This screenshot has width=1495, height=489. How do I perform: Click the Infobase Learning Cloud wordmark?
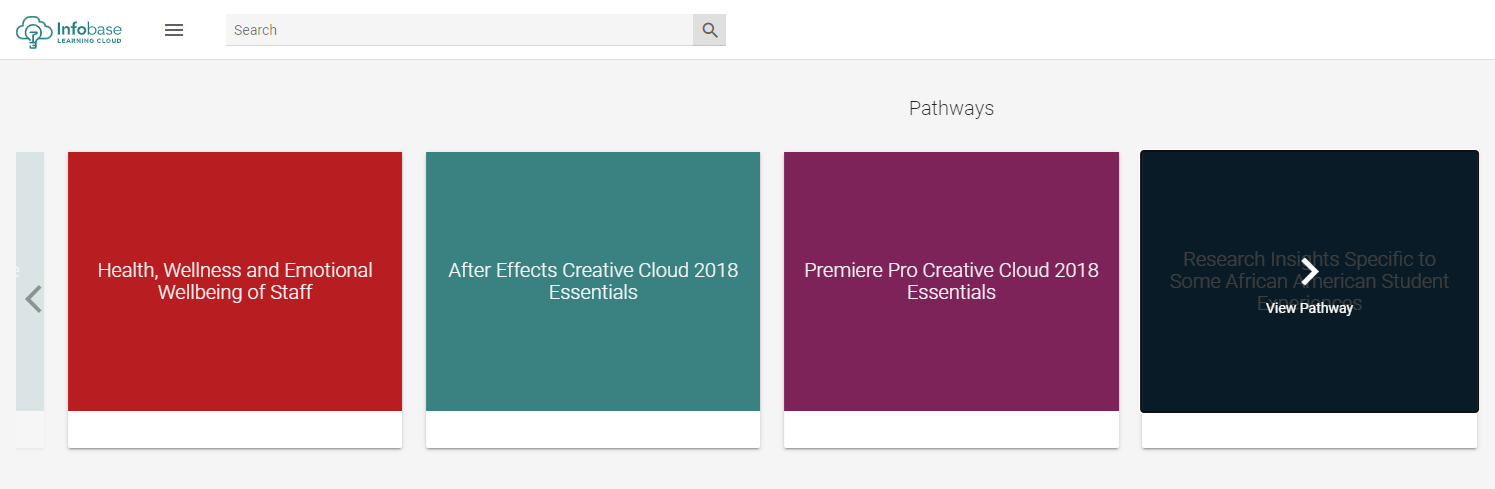point(90,31)
